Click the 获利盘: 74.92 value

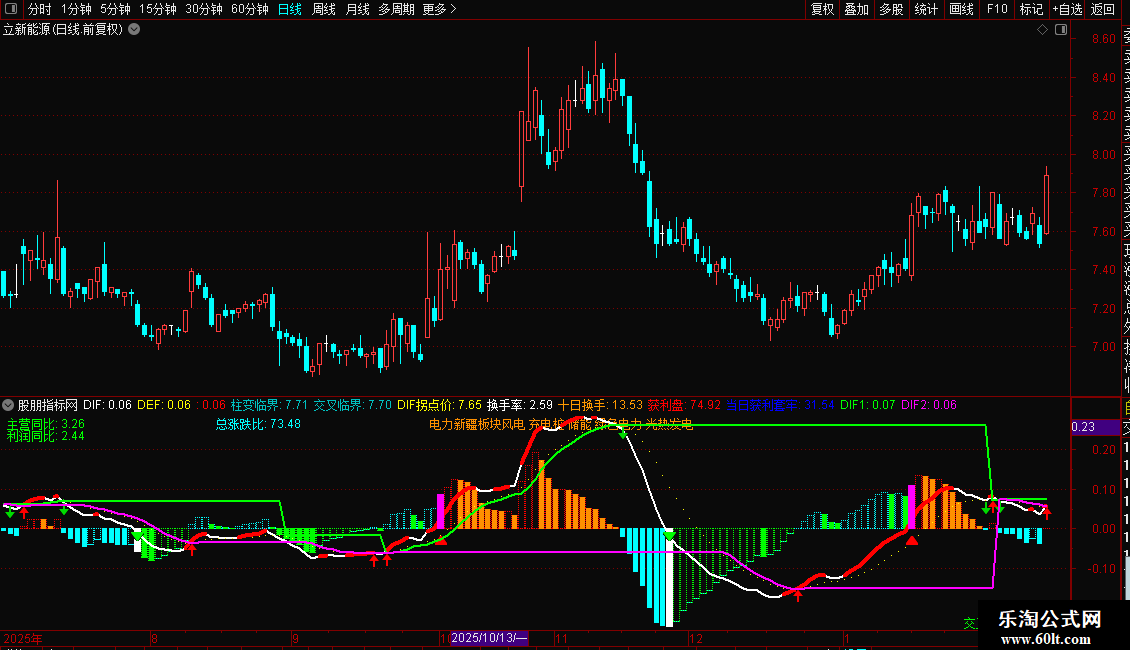[684, 405]
